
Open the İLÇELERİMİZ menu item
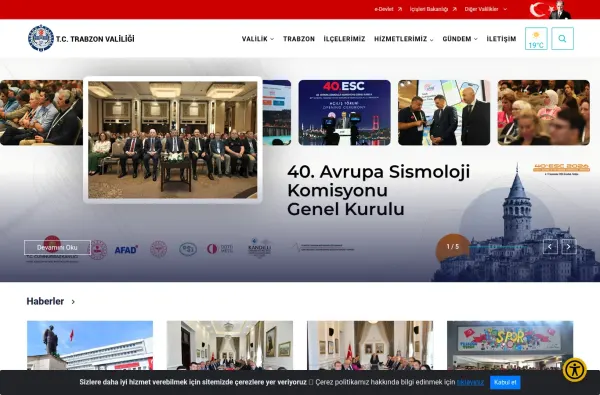pos(344,39)
